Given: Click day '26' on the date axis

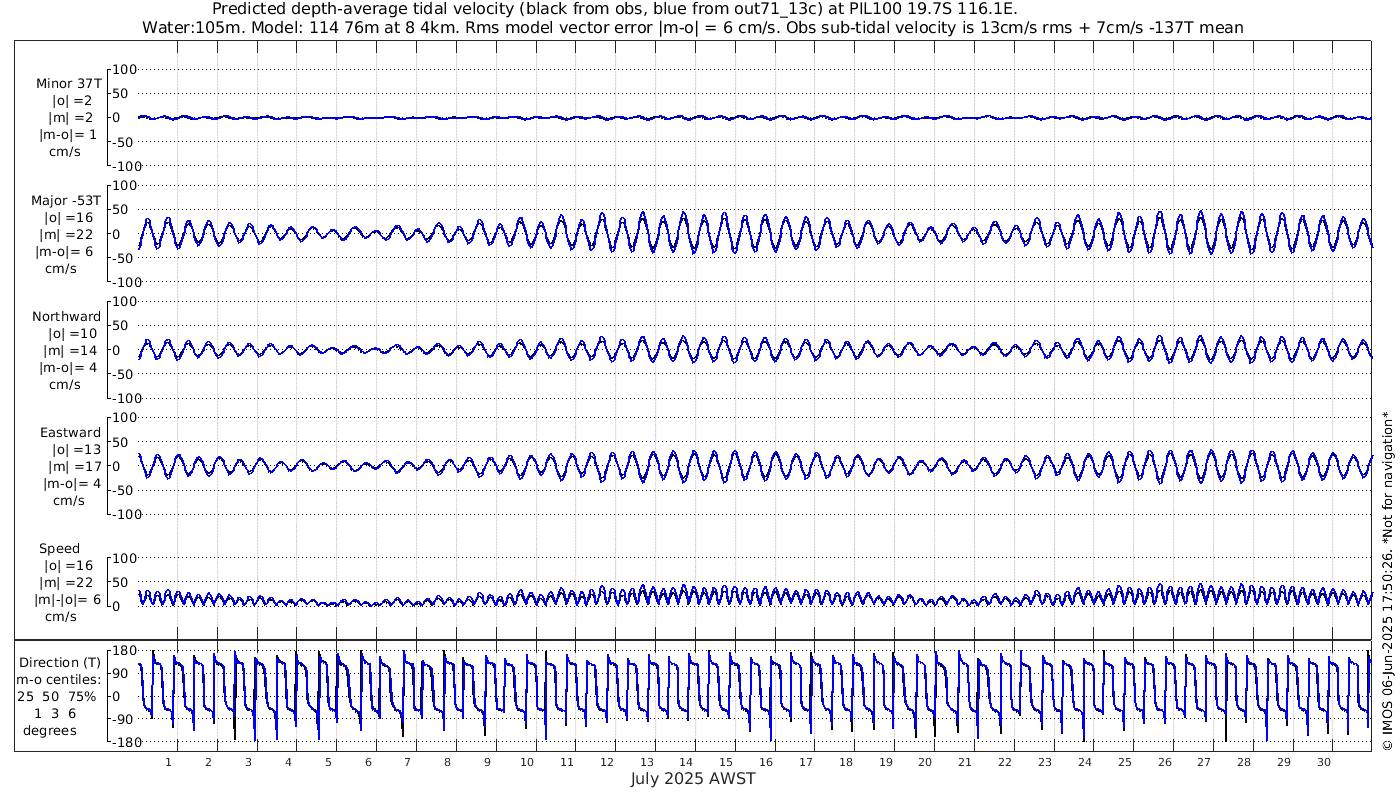Looking at the screenshot, I should click(x=1164, y=762).
